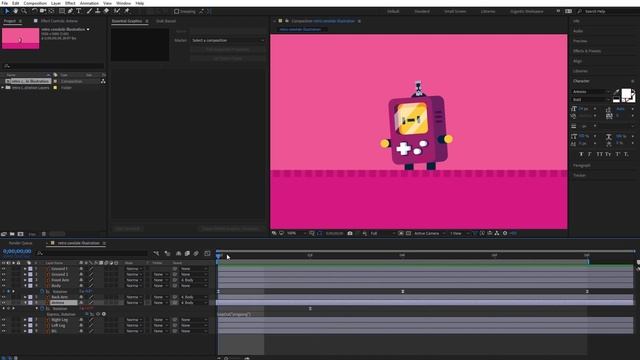Hide the Front Arm layer eye
This screenshot has height=360, width=640.
coord(4,280)
